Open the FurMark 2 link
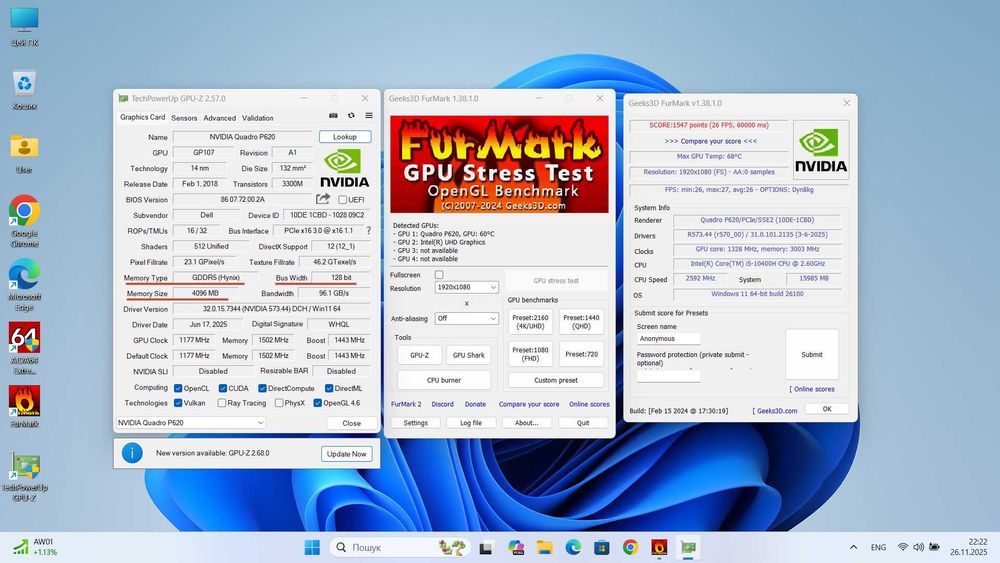This screenshot has height=563, width=1000. [406, 404]
